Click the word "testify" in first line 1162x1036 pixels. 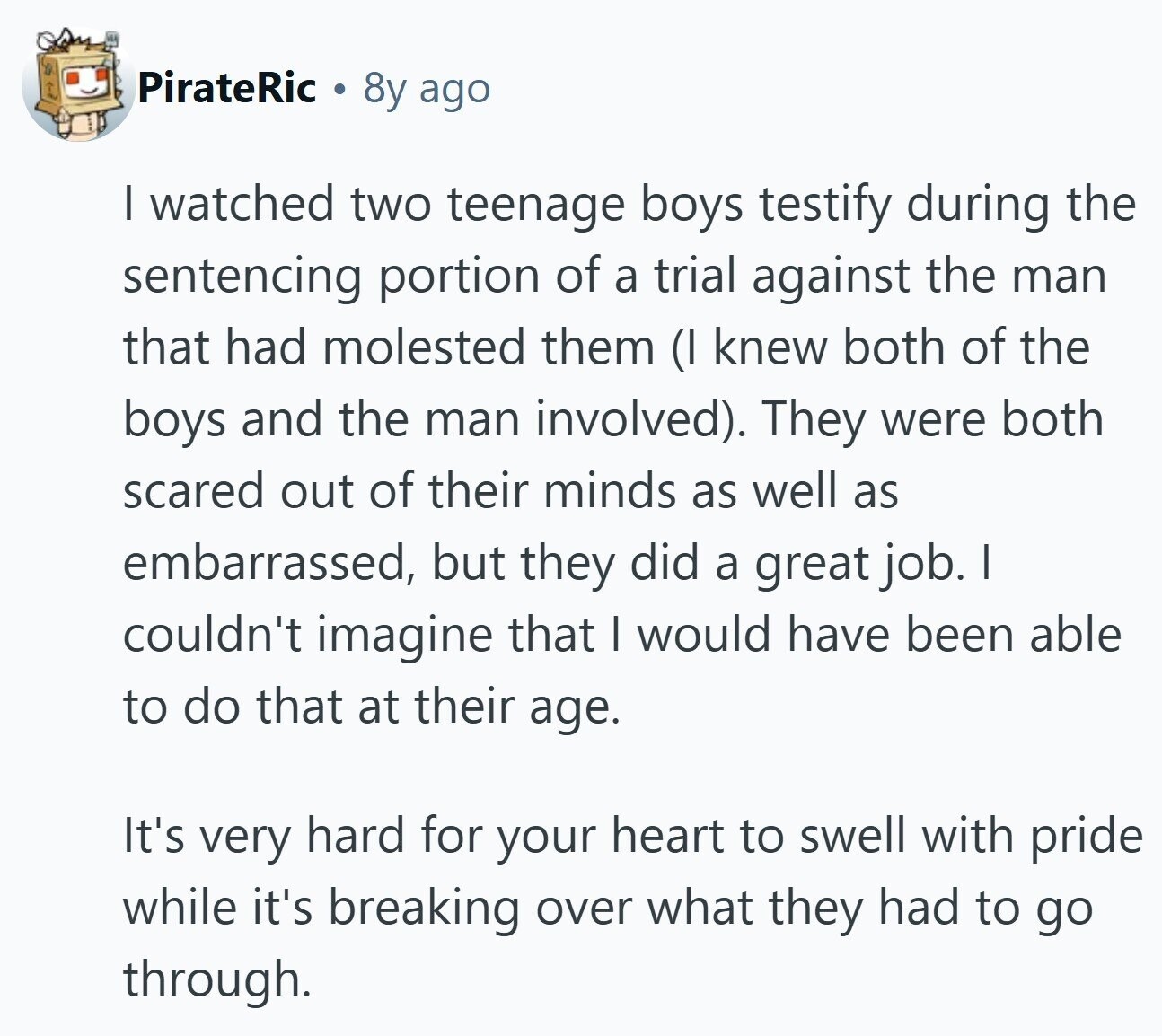(x=825, y=205)
